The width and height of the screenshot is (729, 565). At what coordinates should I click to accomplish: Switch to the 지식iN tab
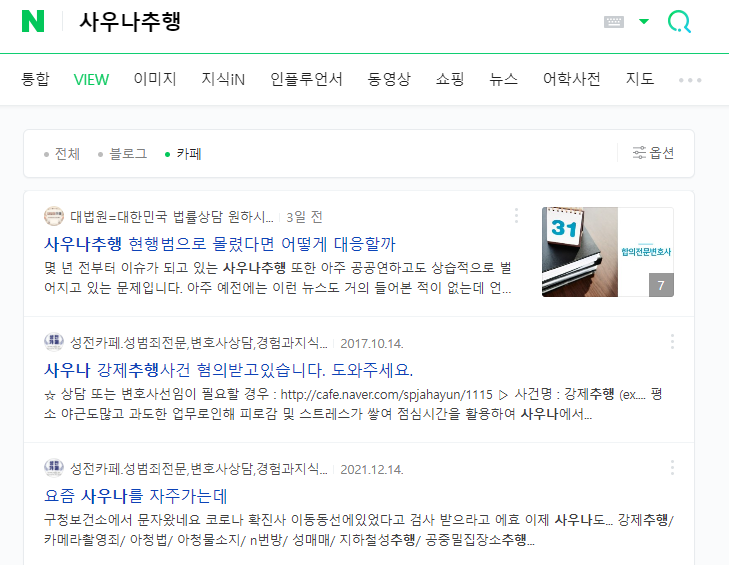(223, 79)
